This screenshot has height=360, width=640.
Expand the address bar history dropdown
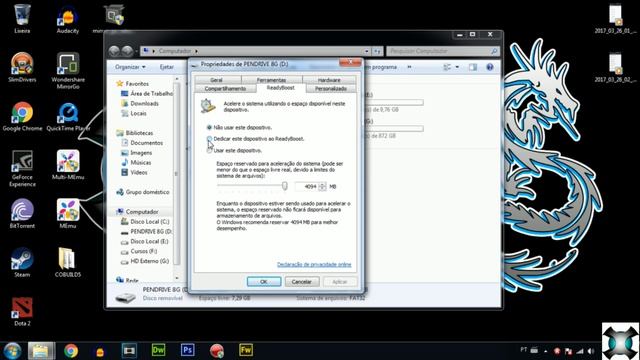[367, 51]
